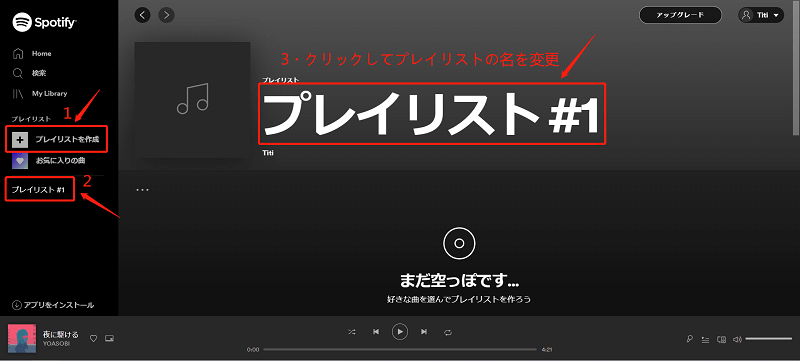Click the アップグレード button
The image size is (800, 361).
[x=680, y=15]
